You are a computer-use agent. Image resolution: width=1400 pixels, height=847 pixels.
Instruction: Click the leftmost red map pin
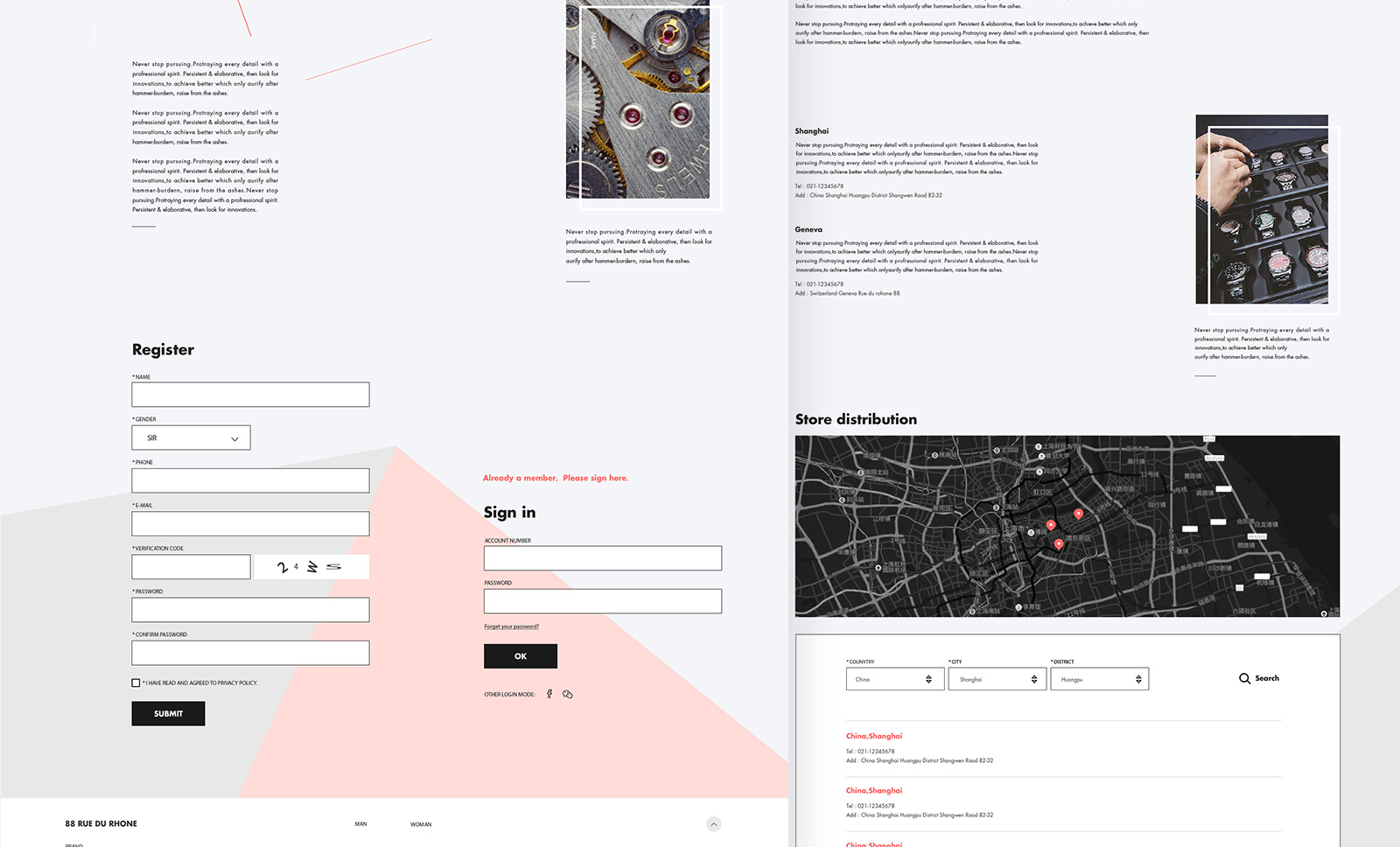pos(1051,525)
